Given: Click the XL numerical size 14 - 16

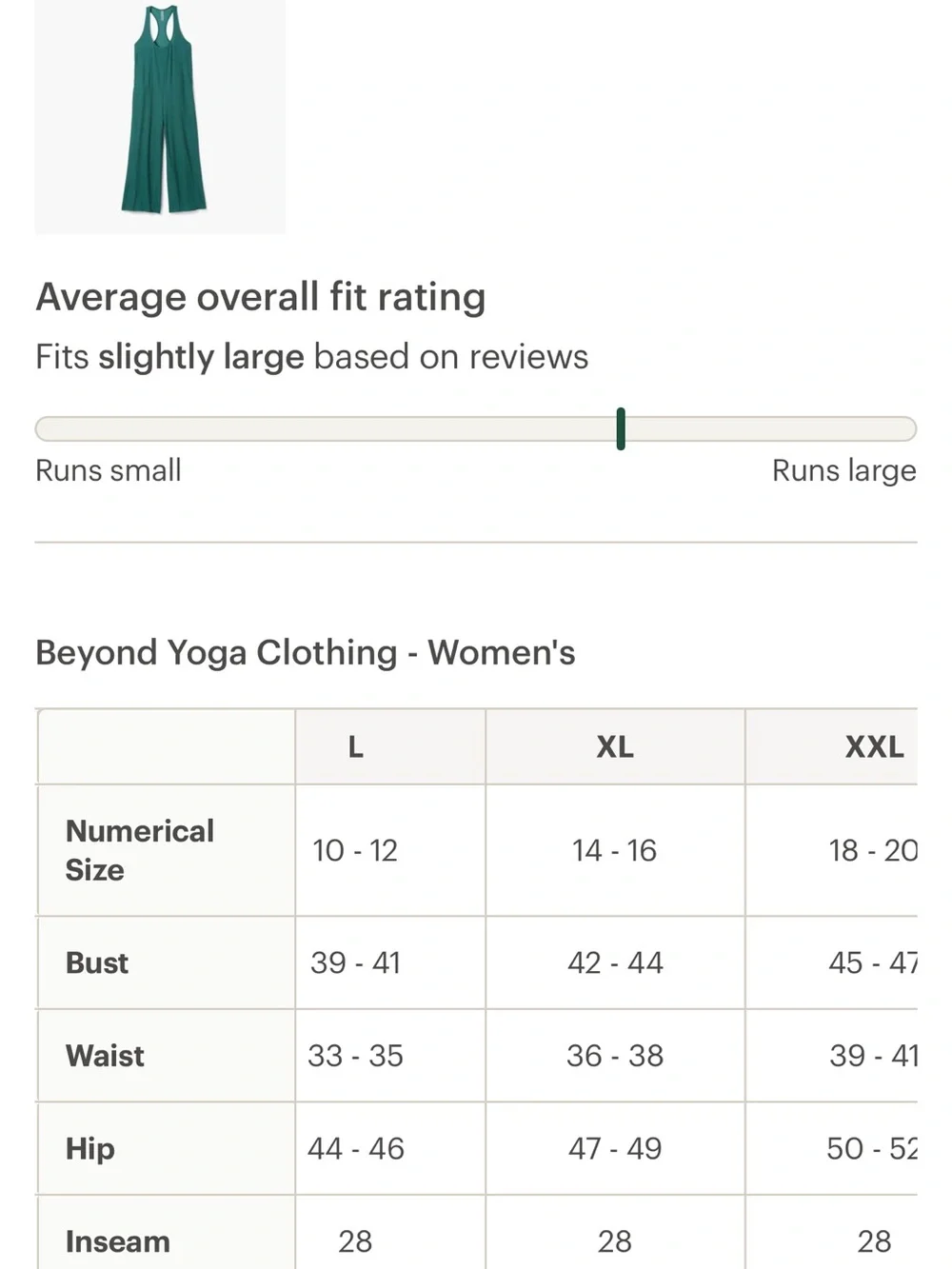Looking at the screenshot, I should [x=615, y=850].
